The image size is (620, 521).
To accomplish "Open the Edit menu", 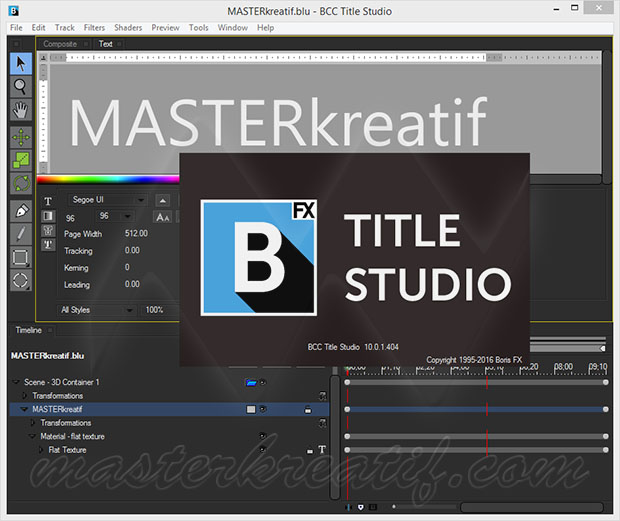I will [38, 28].
